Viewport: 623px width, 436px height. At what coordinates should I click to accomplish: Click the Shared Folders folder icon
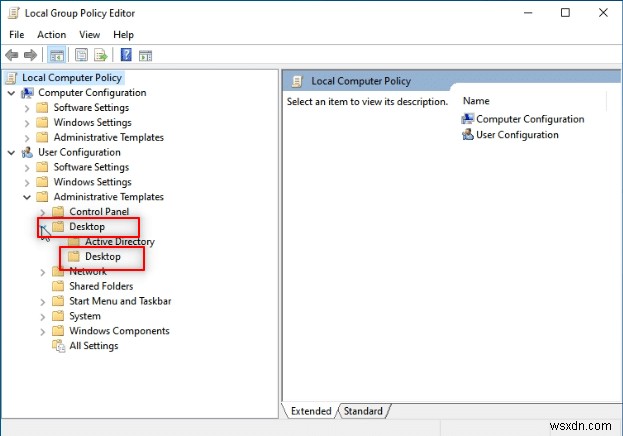point(58,286)
